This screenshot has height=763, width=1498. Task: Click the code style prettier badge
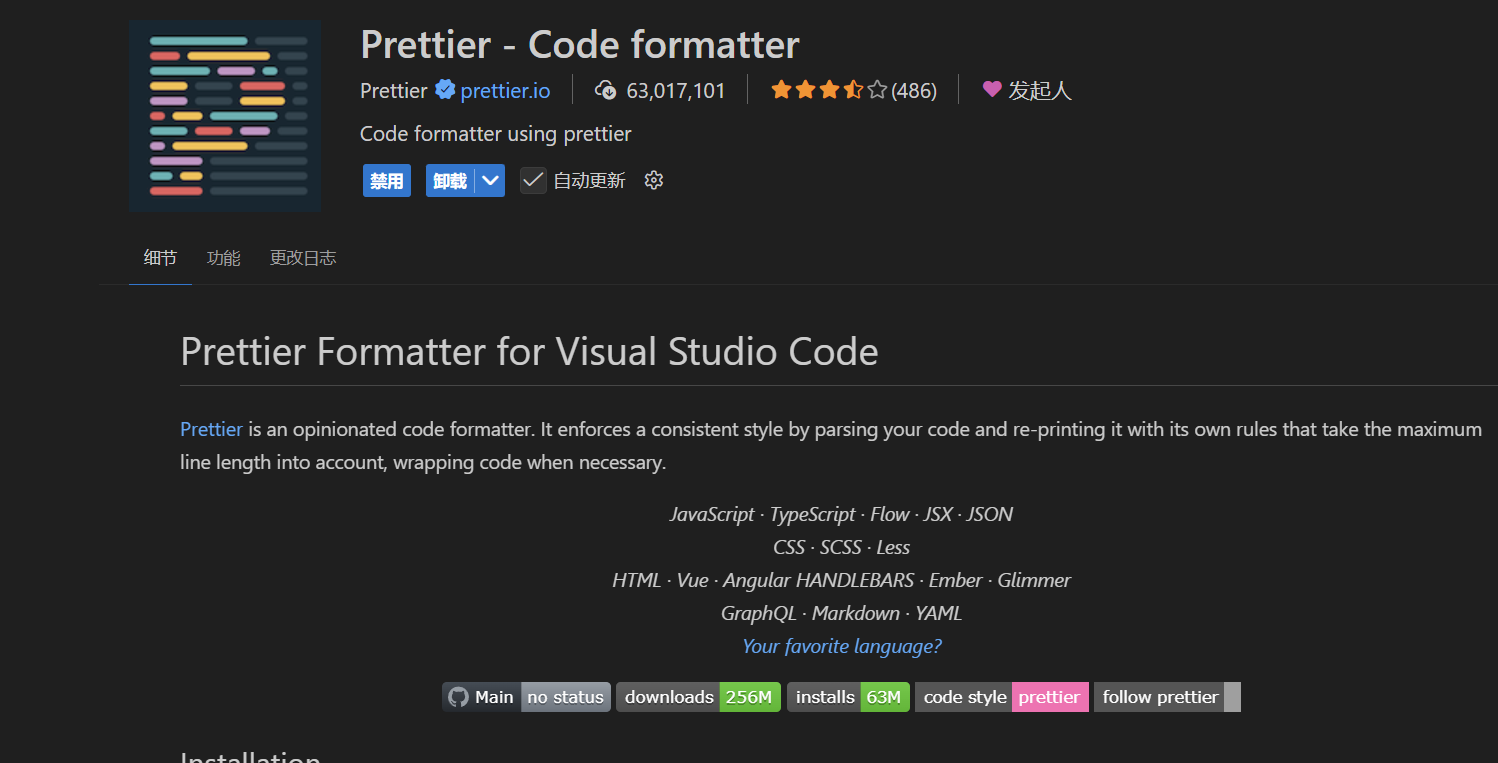(x=1002, y=697)
